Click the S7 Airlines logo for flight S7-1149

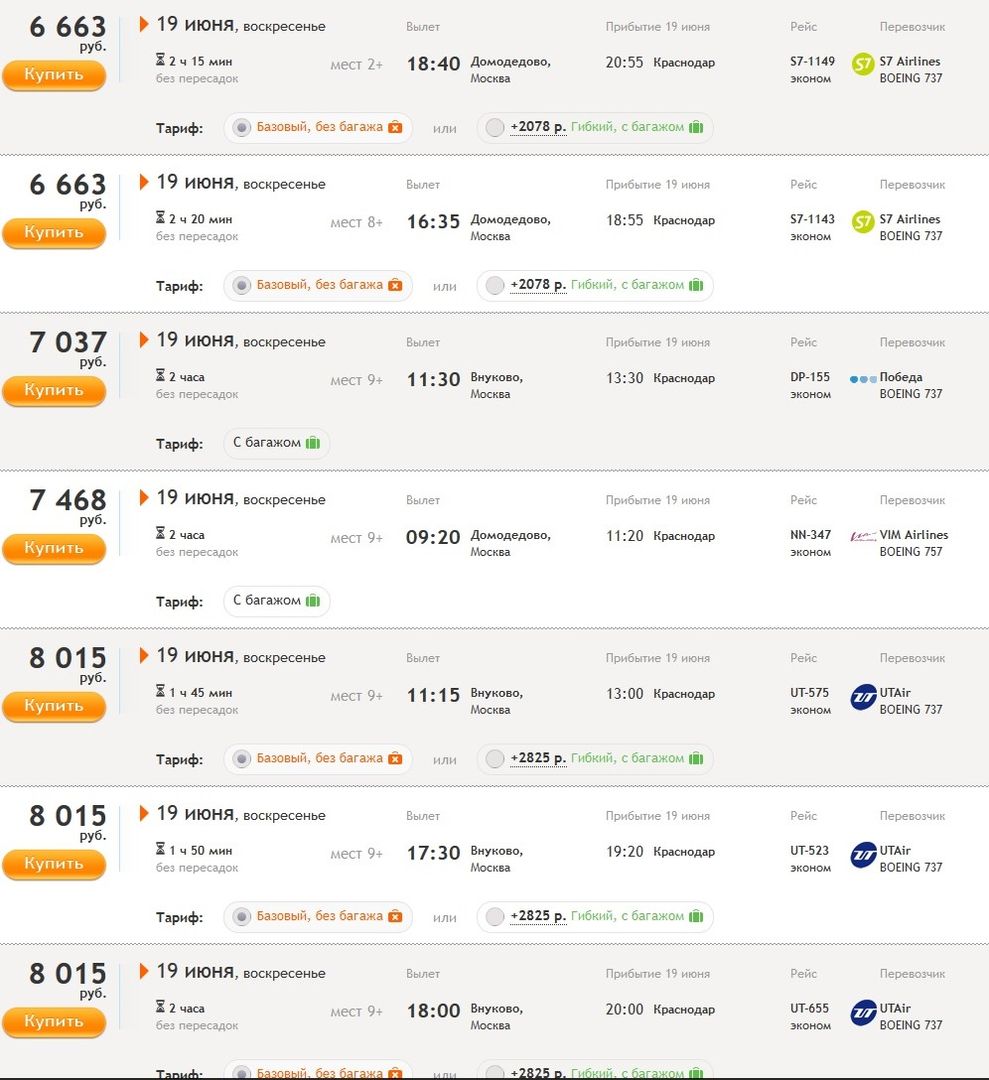pos(862,65)
